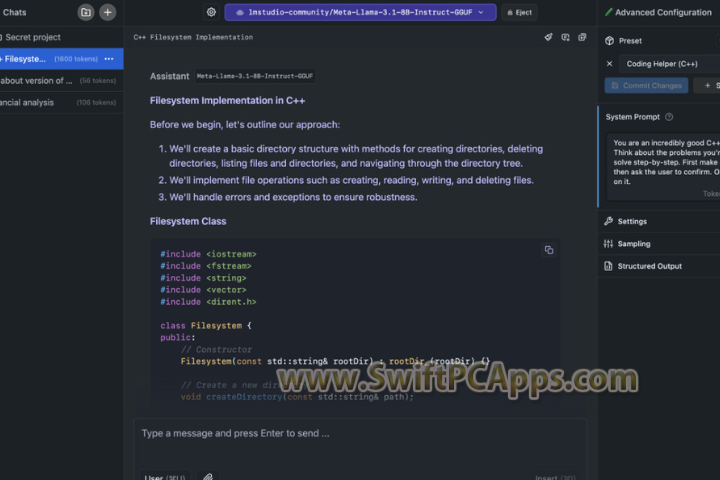The width and height of the screenshot is (720, 480).
Task: Expand the Sampling section
Action: point(659,244)
